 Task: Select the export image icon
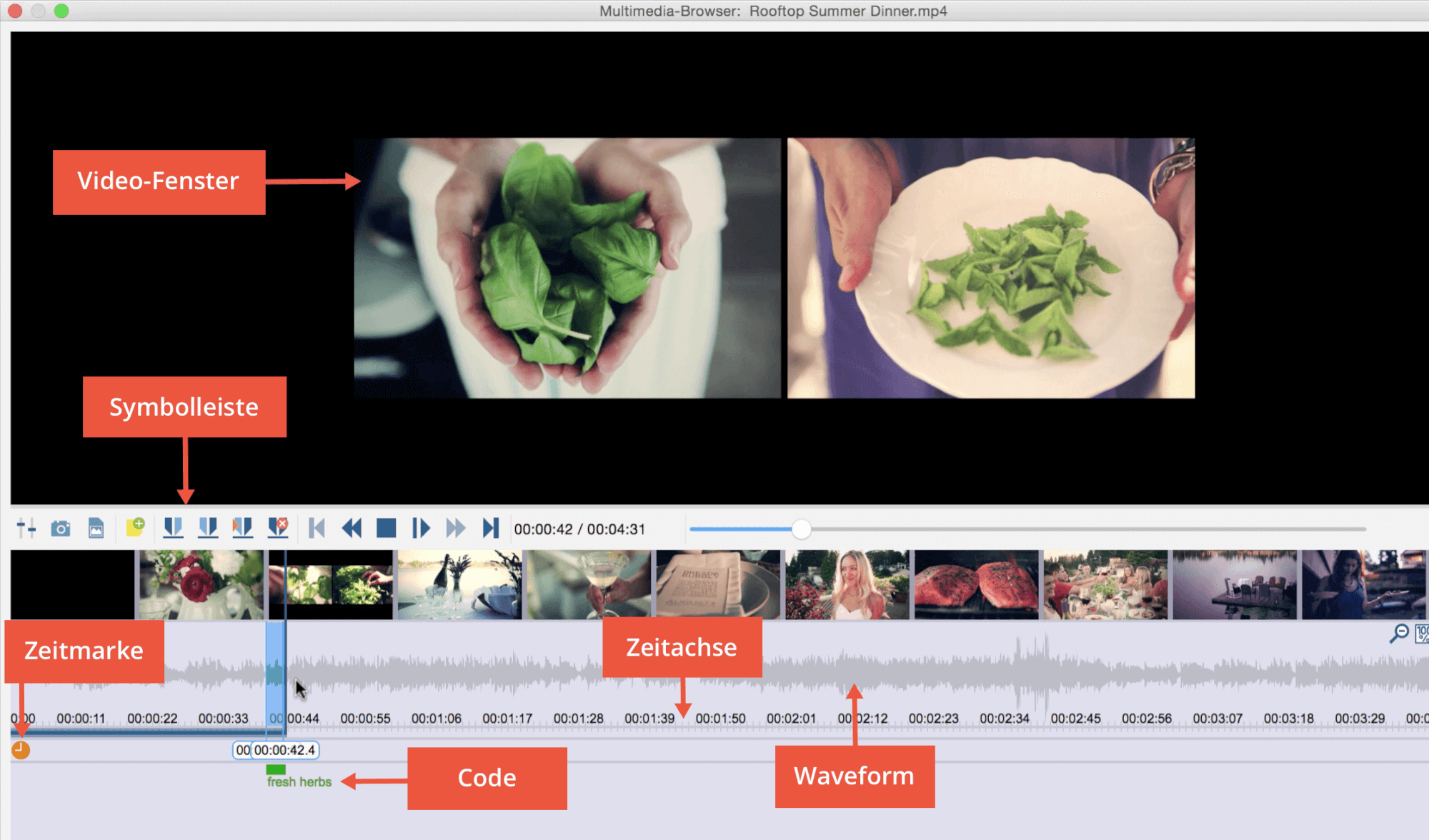pos(96,529)
